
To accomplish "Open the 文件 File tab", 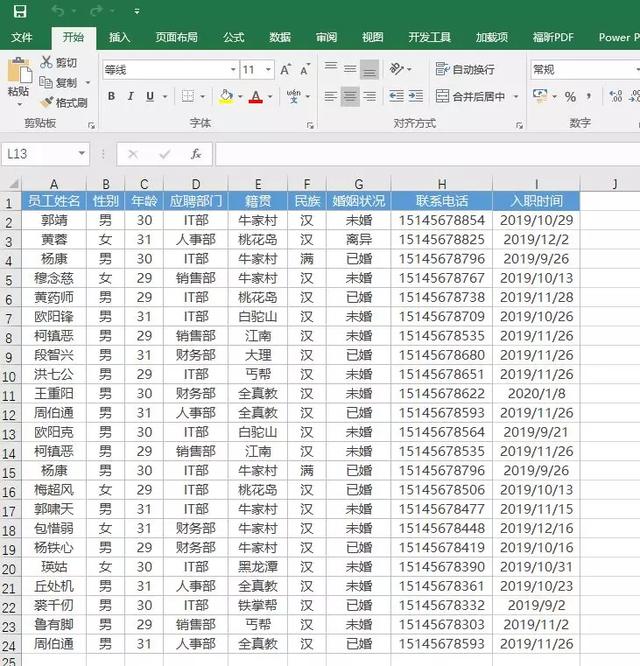I will 22,37.
